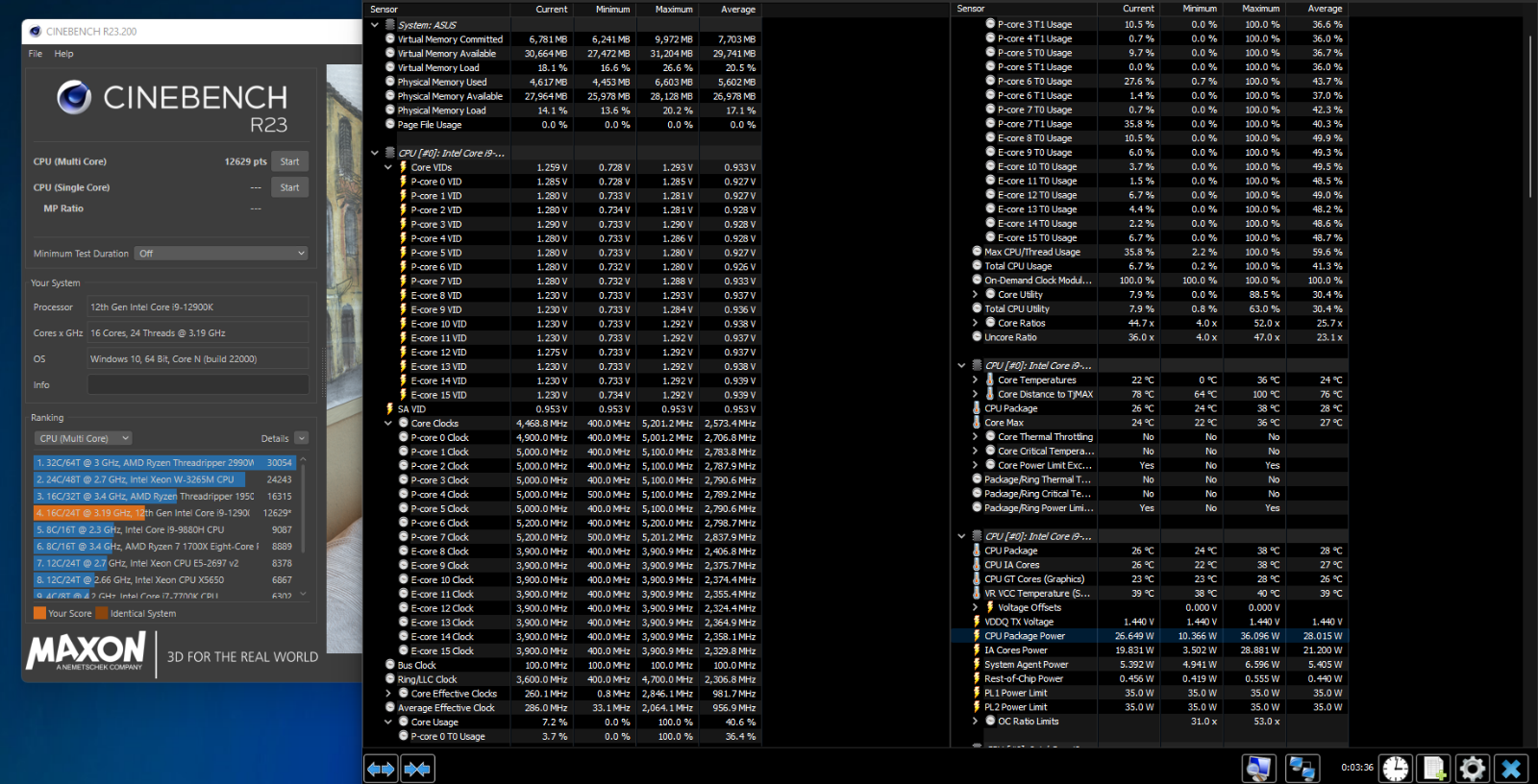
Task: Click the round icon beside Ring/LLC Clock
Action: click(x=390, y=679)
